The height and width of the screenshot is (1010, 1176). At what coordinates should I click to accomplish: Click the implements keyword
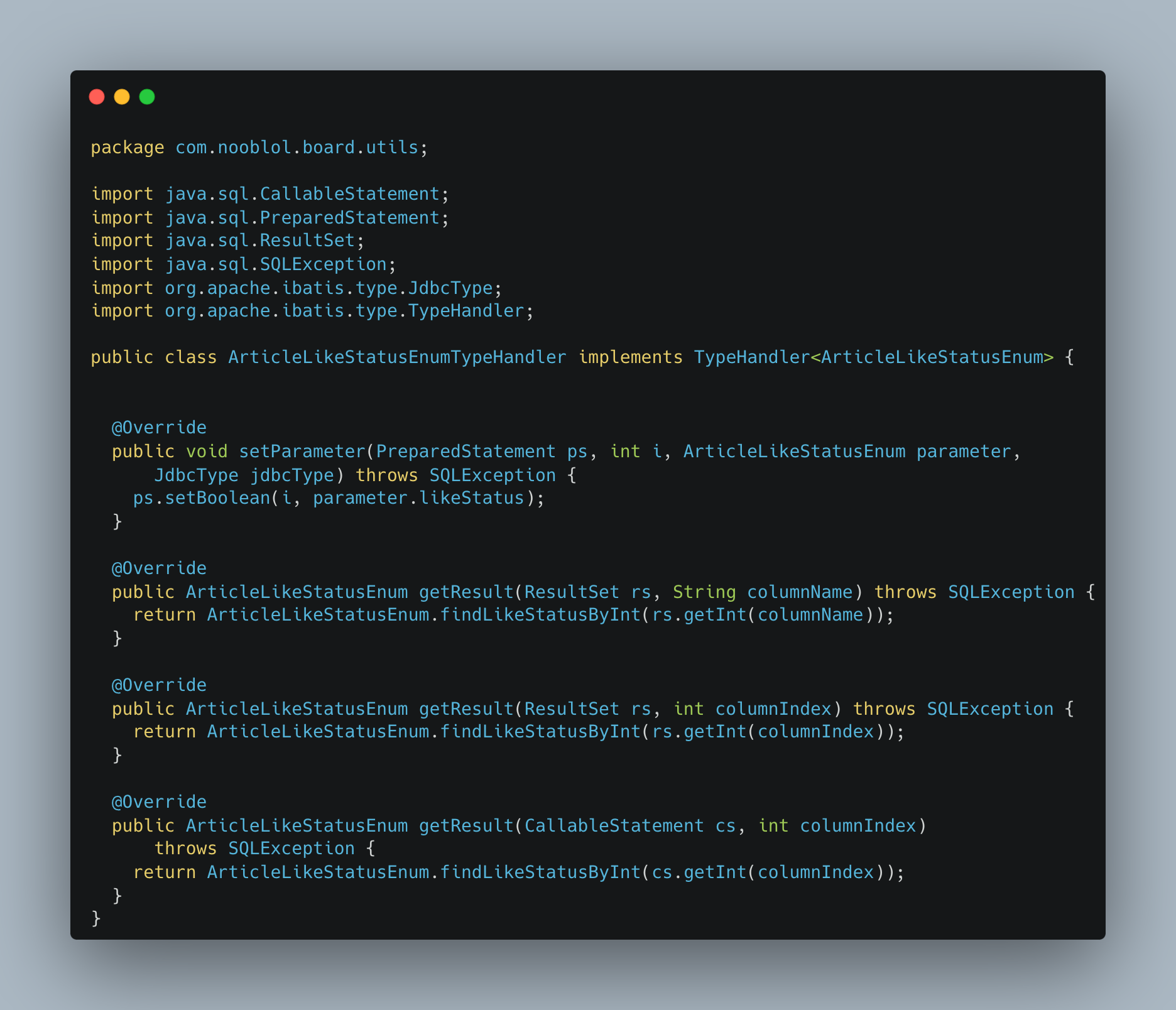tap(630, 357)
